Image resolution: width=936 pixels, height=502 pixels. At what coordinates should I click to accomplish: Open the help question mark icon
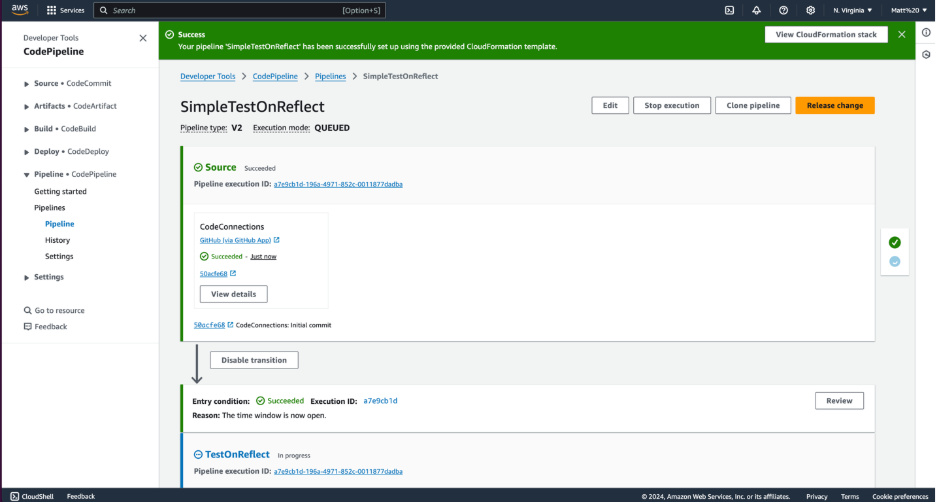point(783,10)
